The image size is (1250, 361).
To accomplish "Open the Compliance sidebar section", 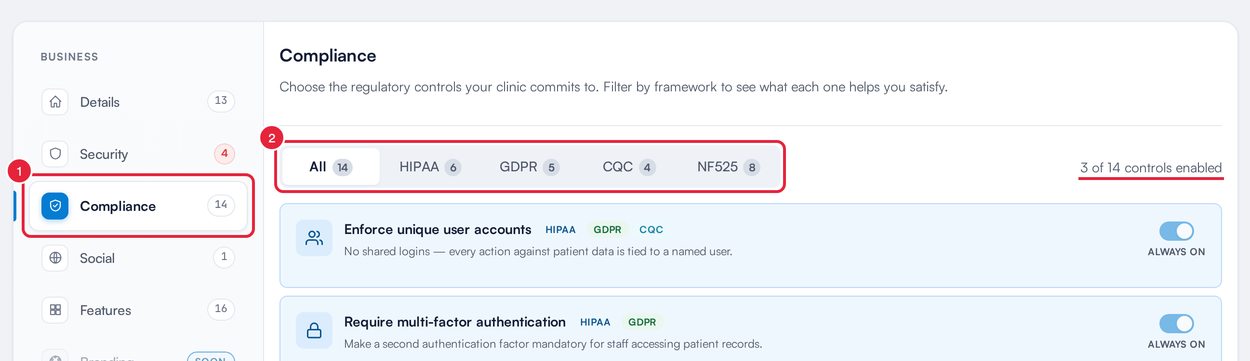I will 138,206.
